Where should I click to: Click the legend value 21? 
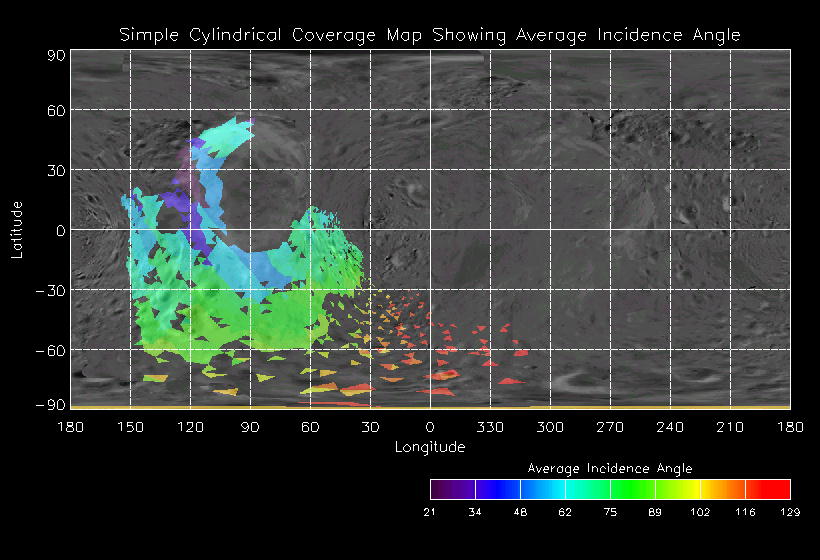430,512
